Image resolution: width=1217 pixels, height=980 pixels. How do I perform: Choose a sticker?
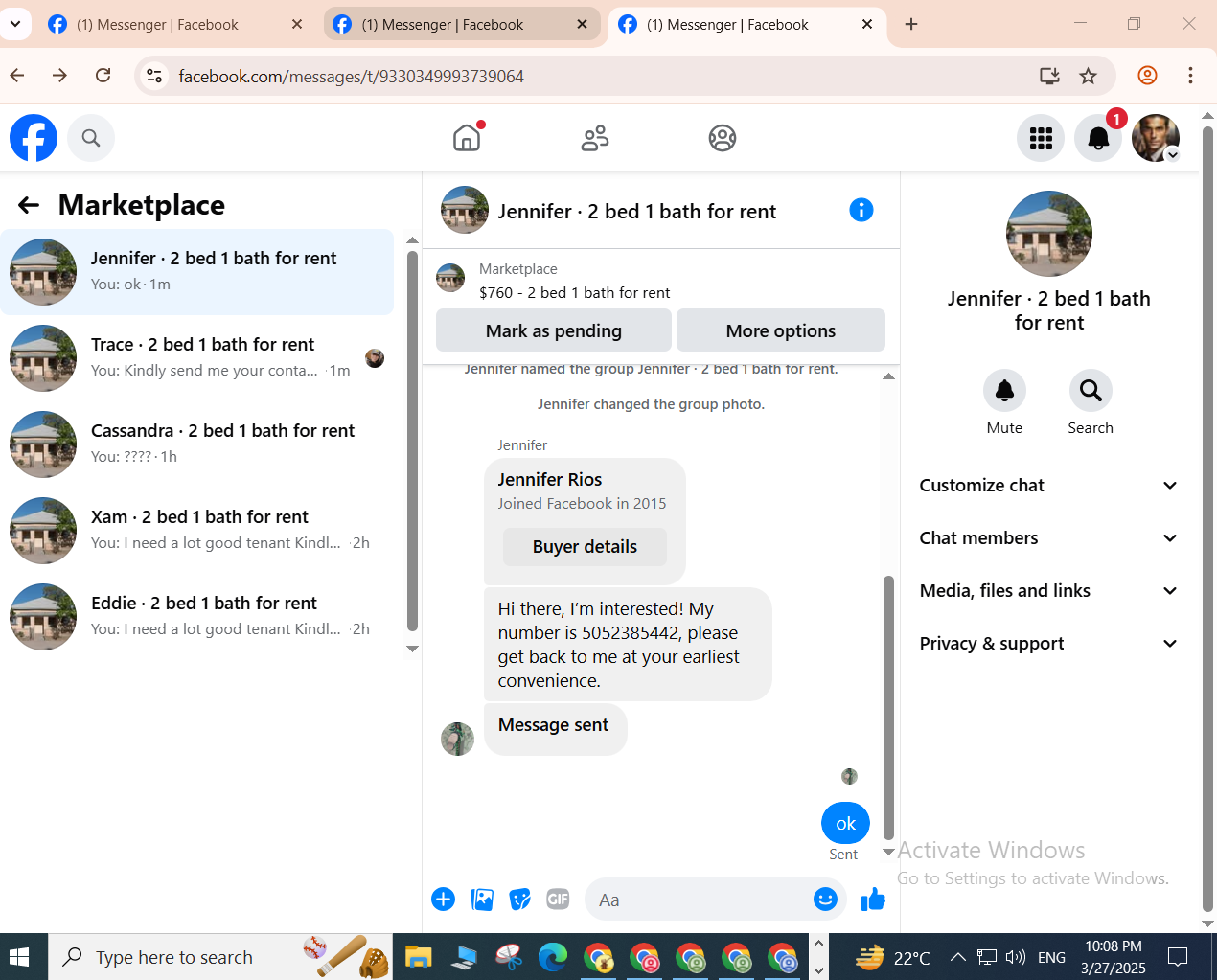tap(520, 900)
